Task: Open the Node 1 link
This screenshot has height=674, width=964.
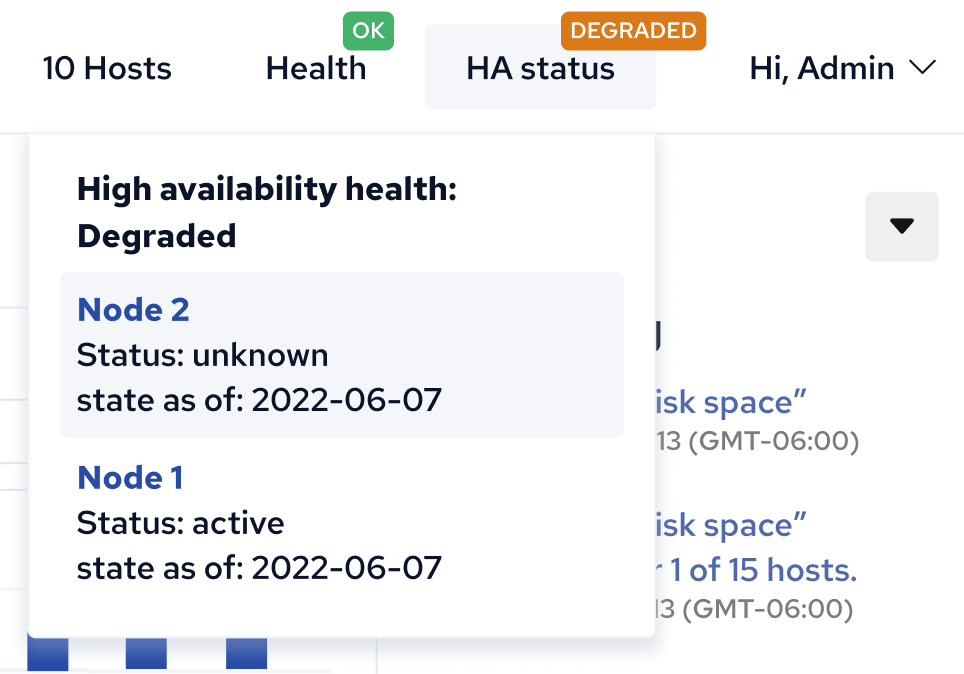Action: 130,478
